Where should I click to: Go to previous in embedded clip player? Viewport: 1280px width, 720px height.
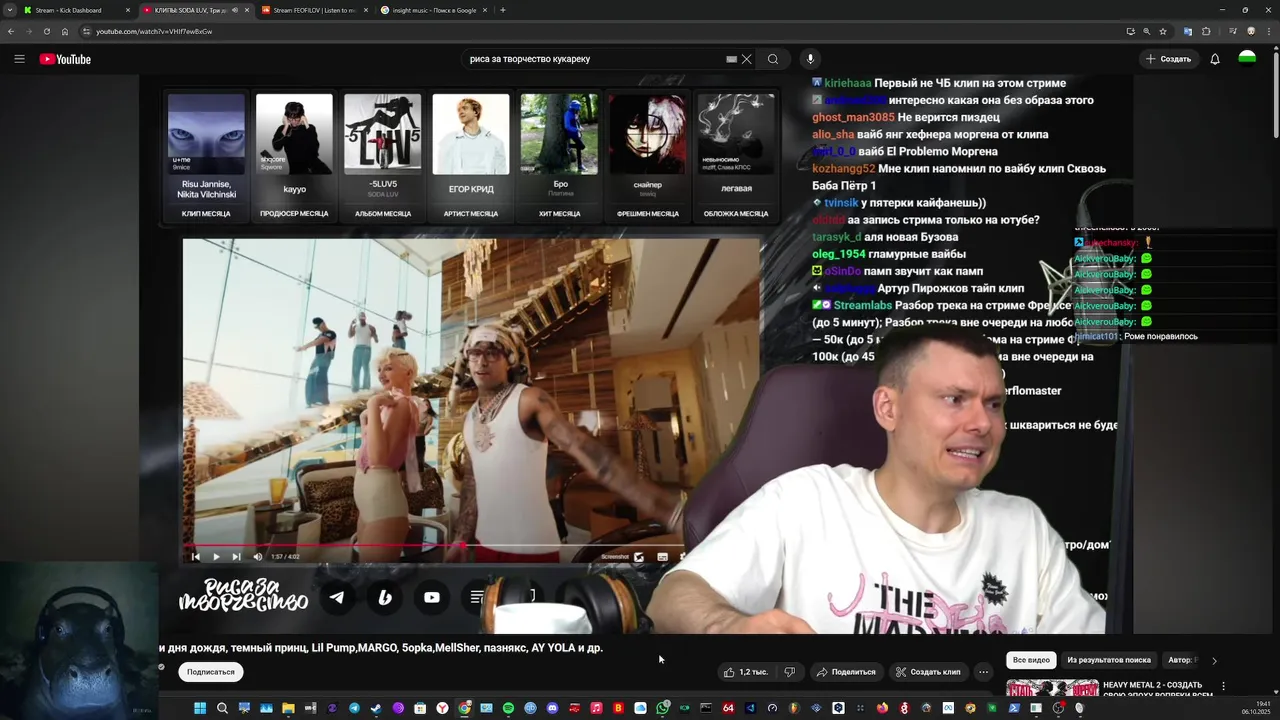[196, 557]
